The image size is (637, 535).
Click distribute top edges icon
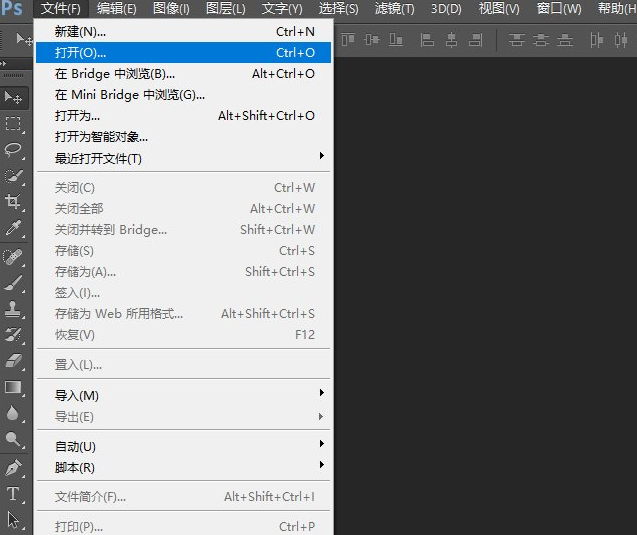coord(517,40)
